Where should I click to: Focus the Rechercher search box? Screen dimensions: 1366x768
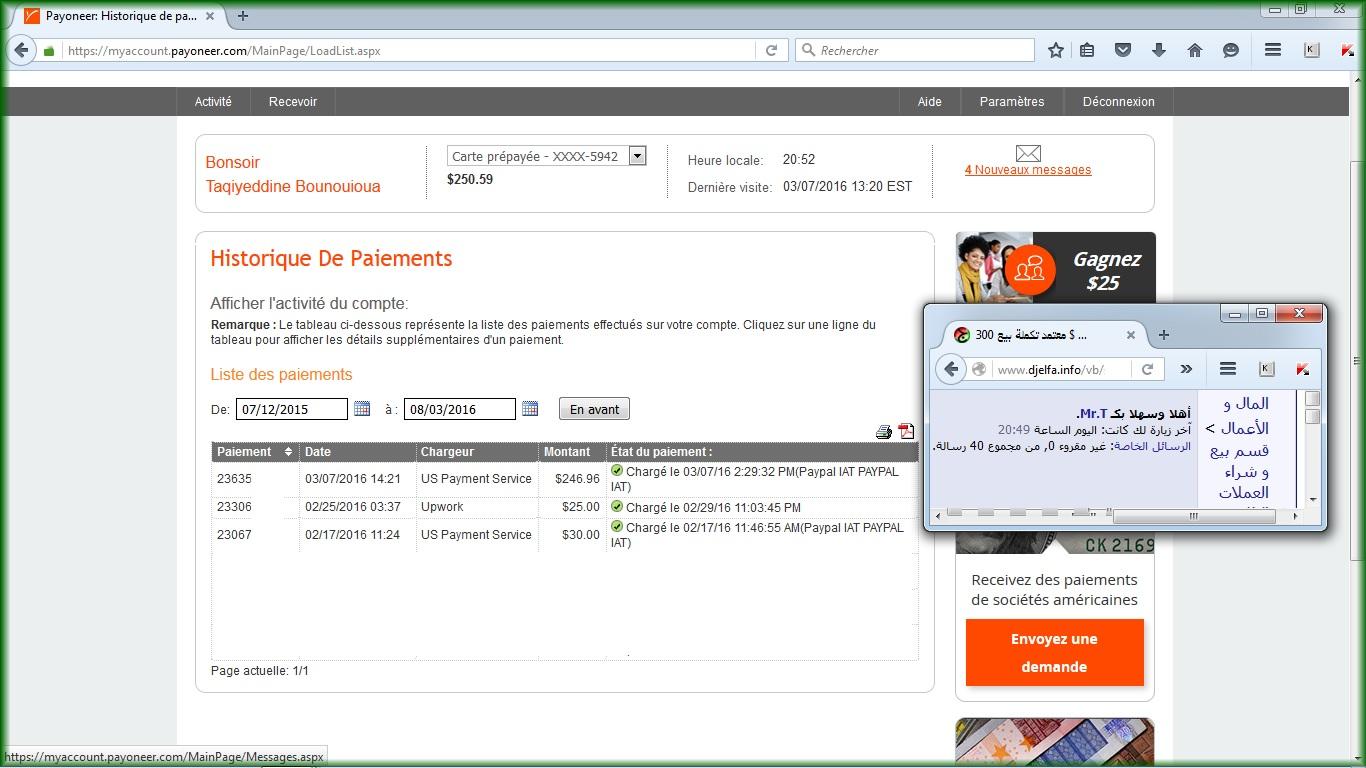(915, 50)
